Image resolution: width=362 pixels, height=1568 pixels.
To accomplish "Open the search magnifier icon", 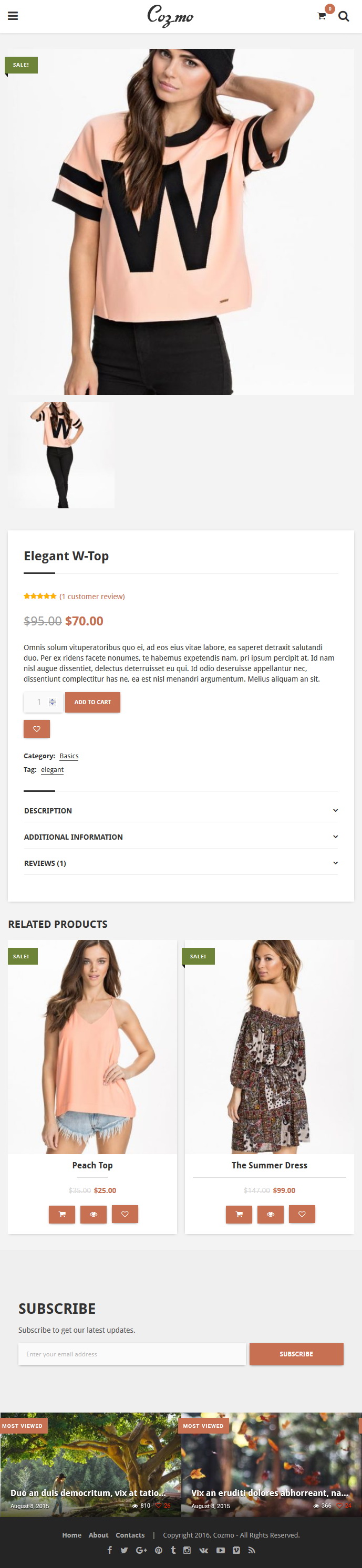I will (x=344, y=16).
